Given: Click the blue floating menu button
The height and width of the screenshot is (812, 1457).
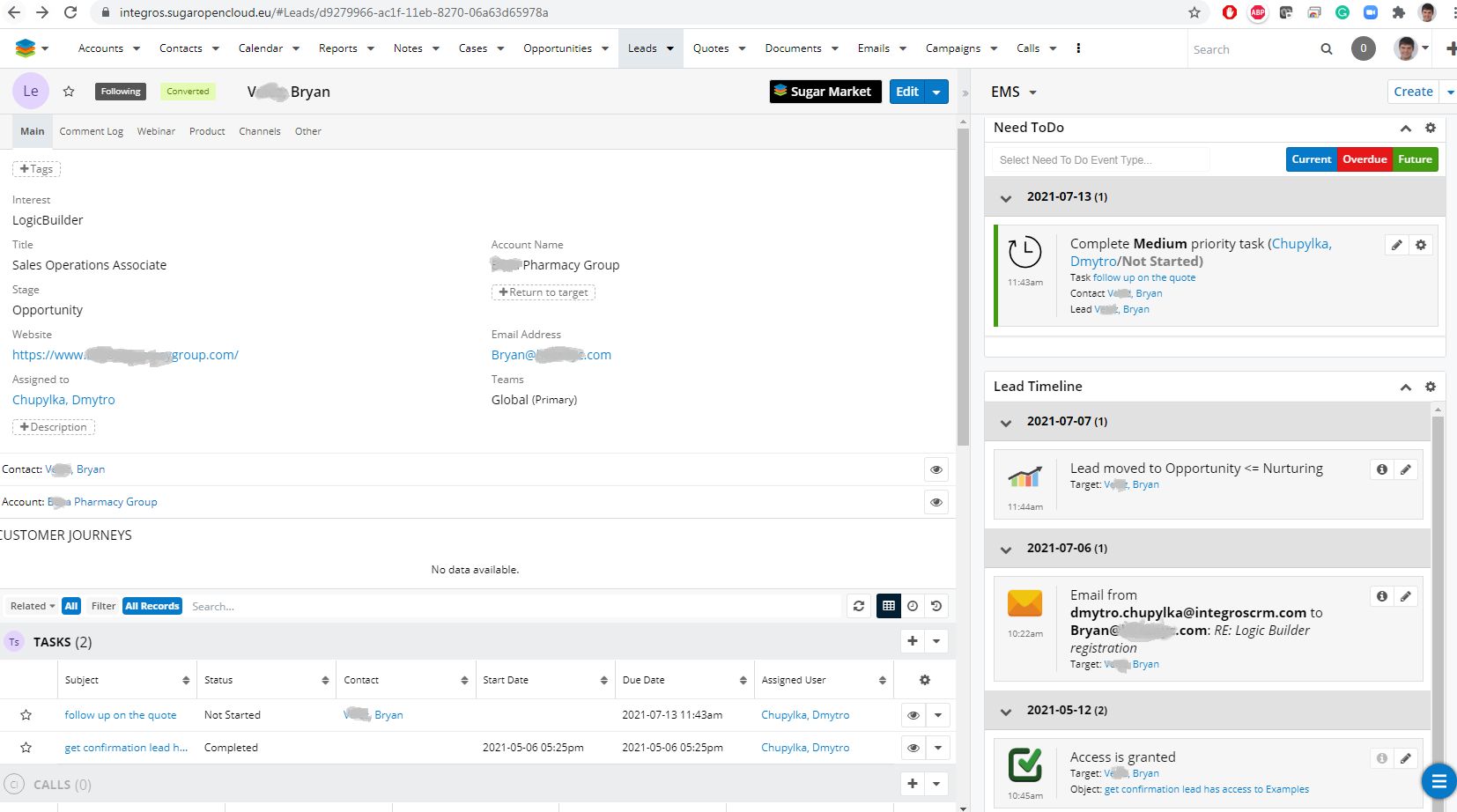Looking at the screenshot, I should coord(1439,780).
